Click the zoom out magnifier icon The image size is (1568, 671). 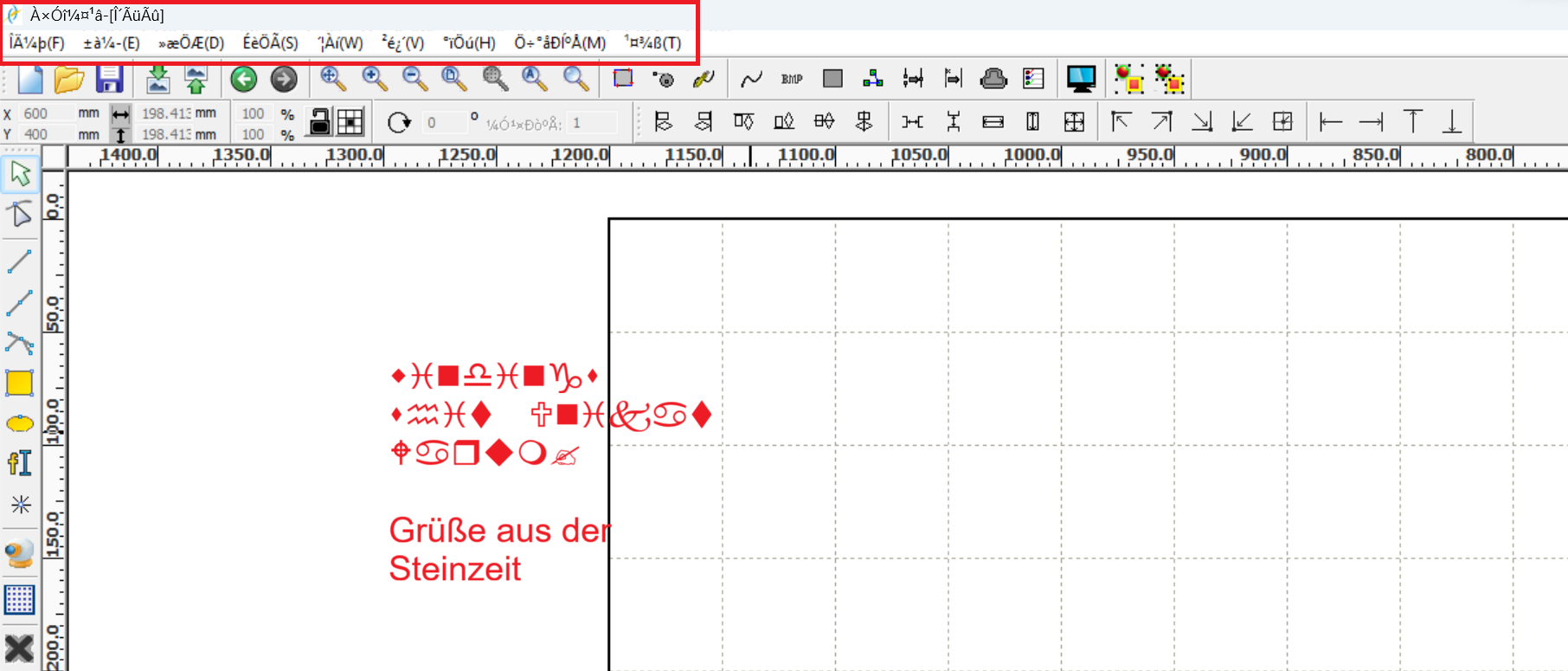(x=415, y=80)
